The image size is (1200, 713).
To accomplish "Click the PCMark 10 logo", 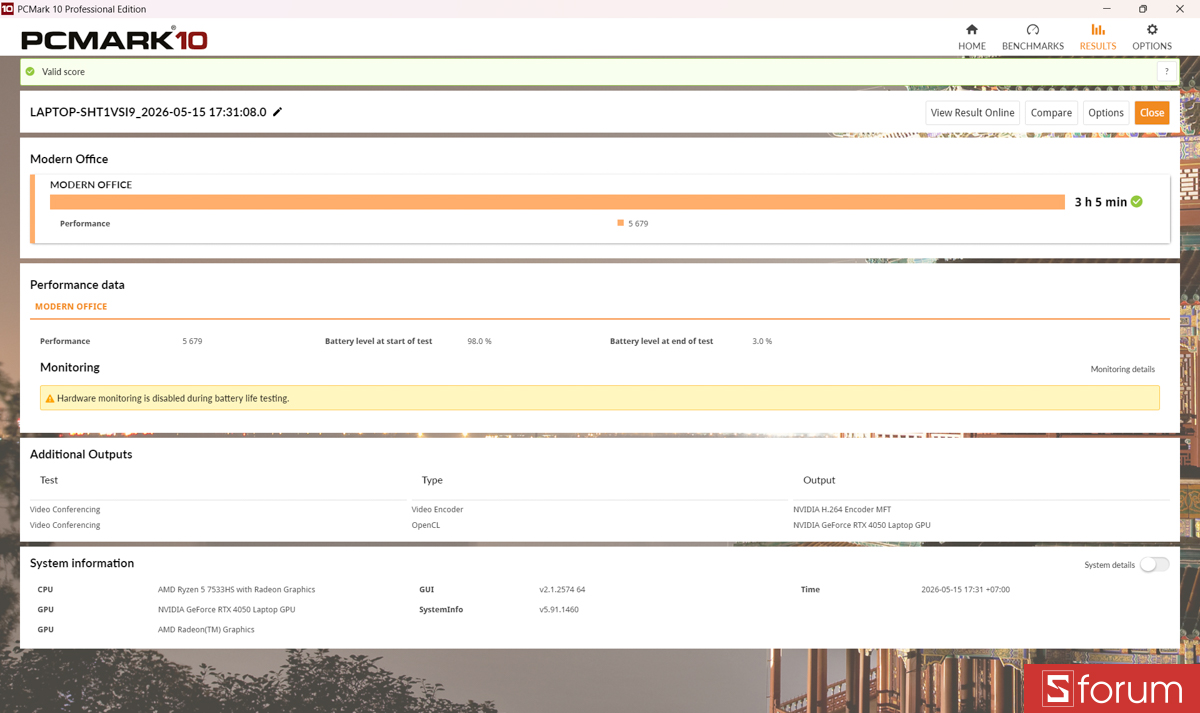I will coord(114,40).
